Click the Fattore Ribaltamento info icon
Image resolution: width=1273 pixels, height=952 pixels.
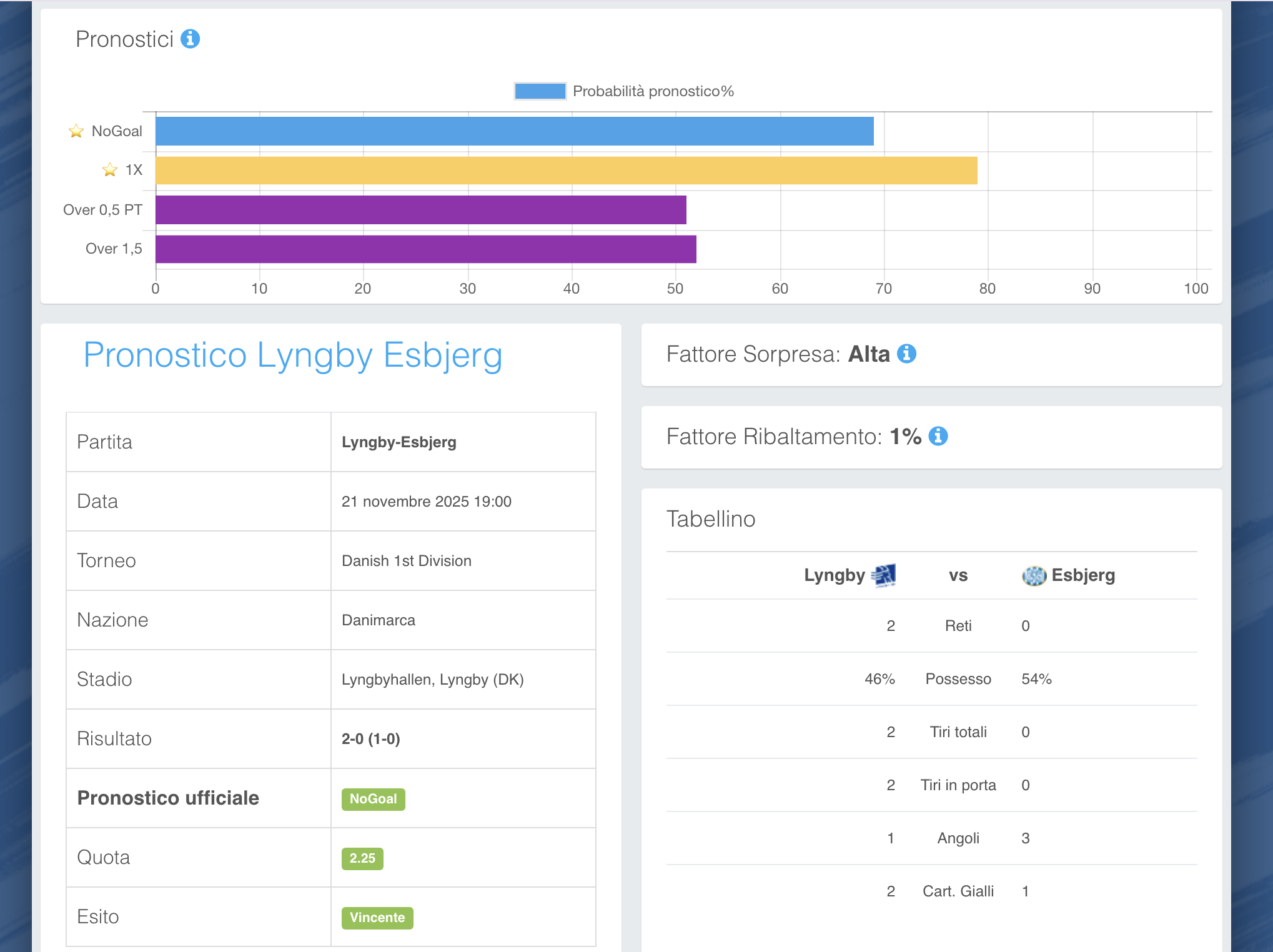[938, 436]
